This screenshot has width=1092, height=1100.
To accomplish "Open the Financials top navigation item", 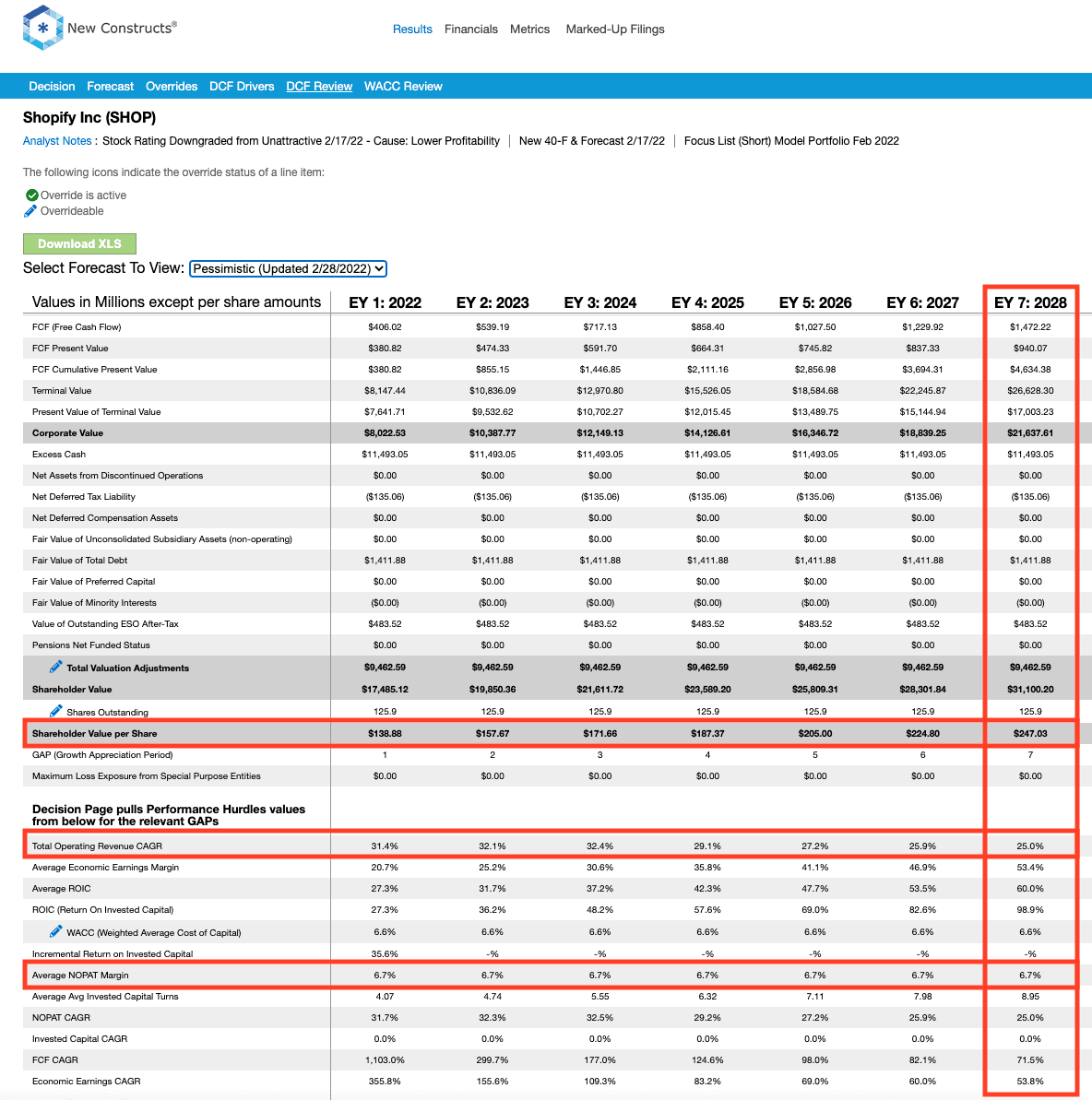I will (x=471, y=30).
